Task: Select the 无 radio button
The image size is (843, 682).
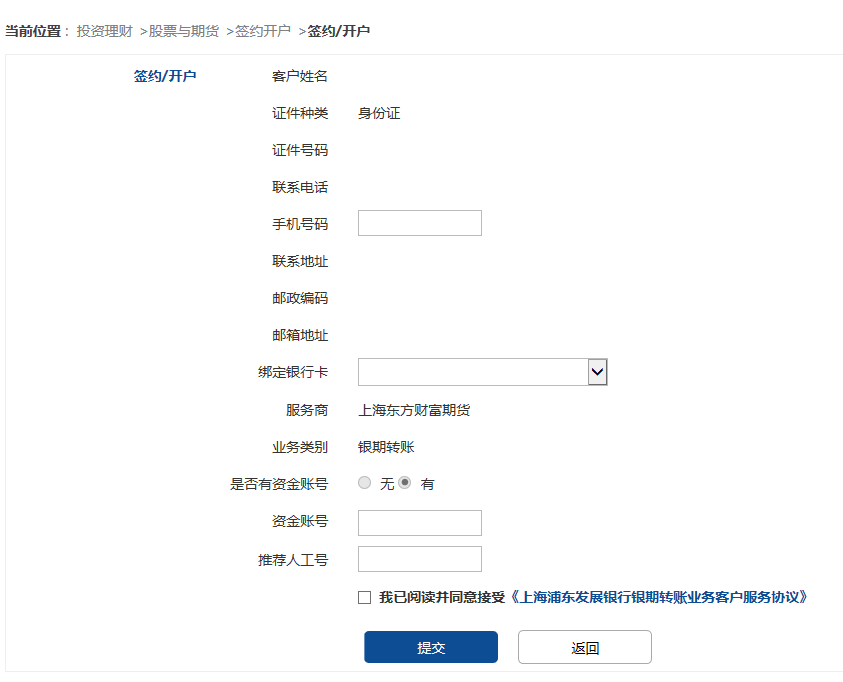Action: point(365,483)
